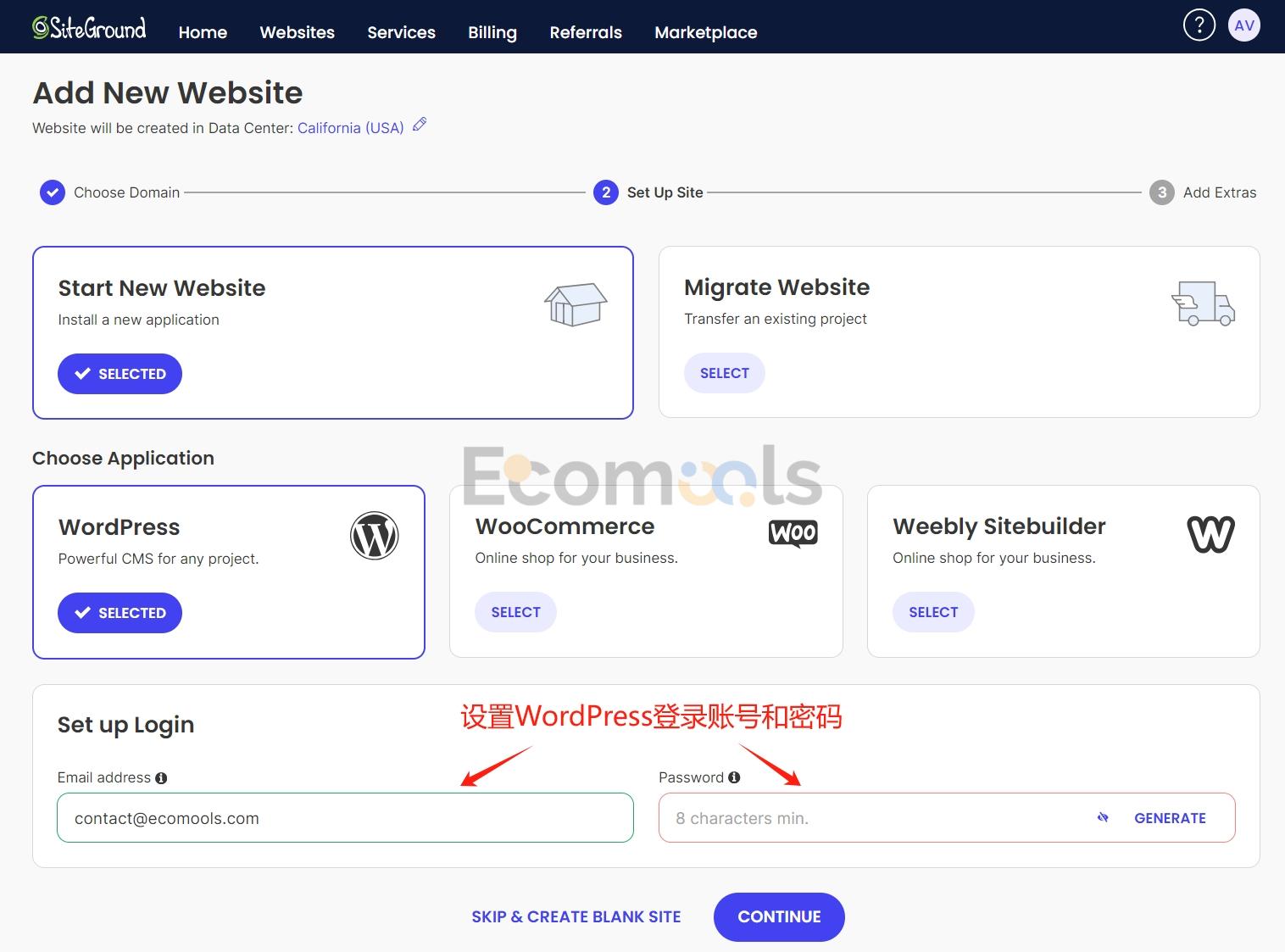Click the step 3 Add Extras indicator

point(1162,192)
